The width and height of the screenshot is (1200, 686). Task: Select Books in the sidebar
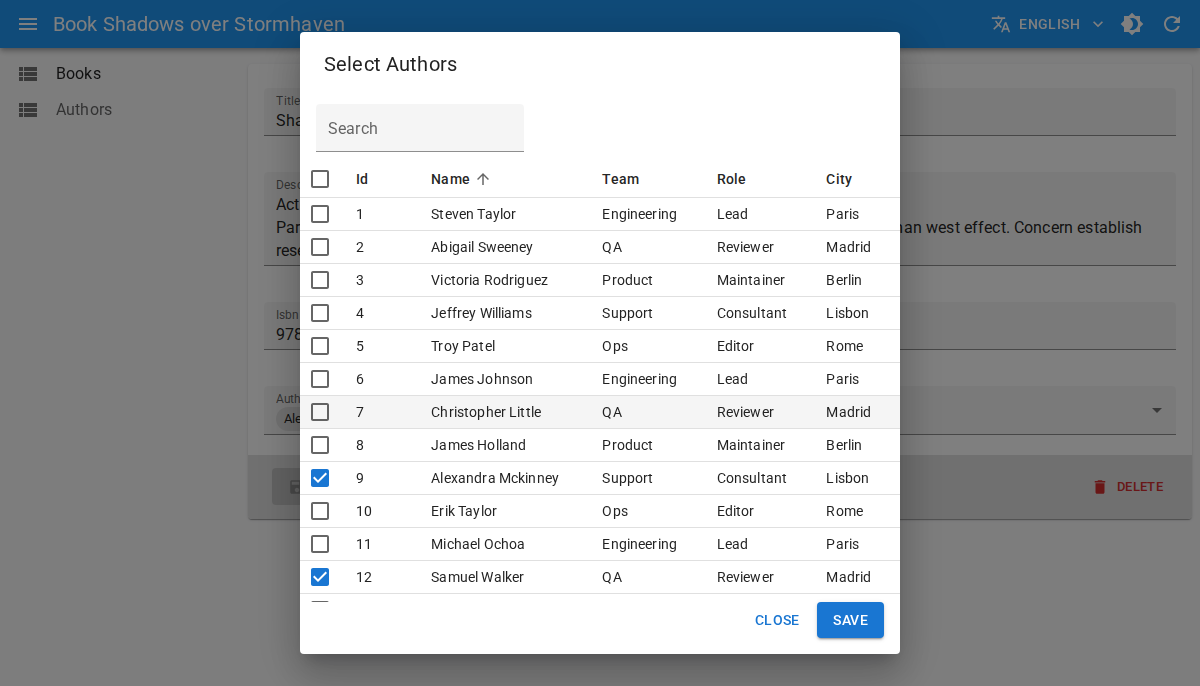click(78, 73)
